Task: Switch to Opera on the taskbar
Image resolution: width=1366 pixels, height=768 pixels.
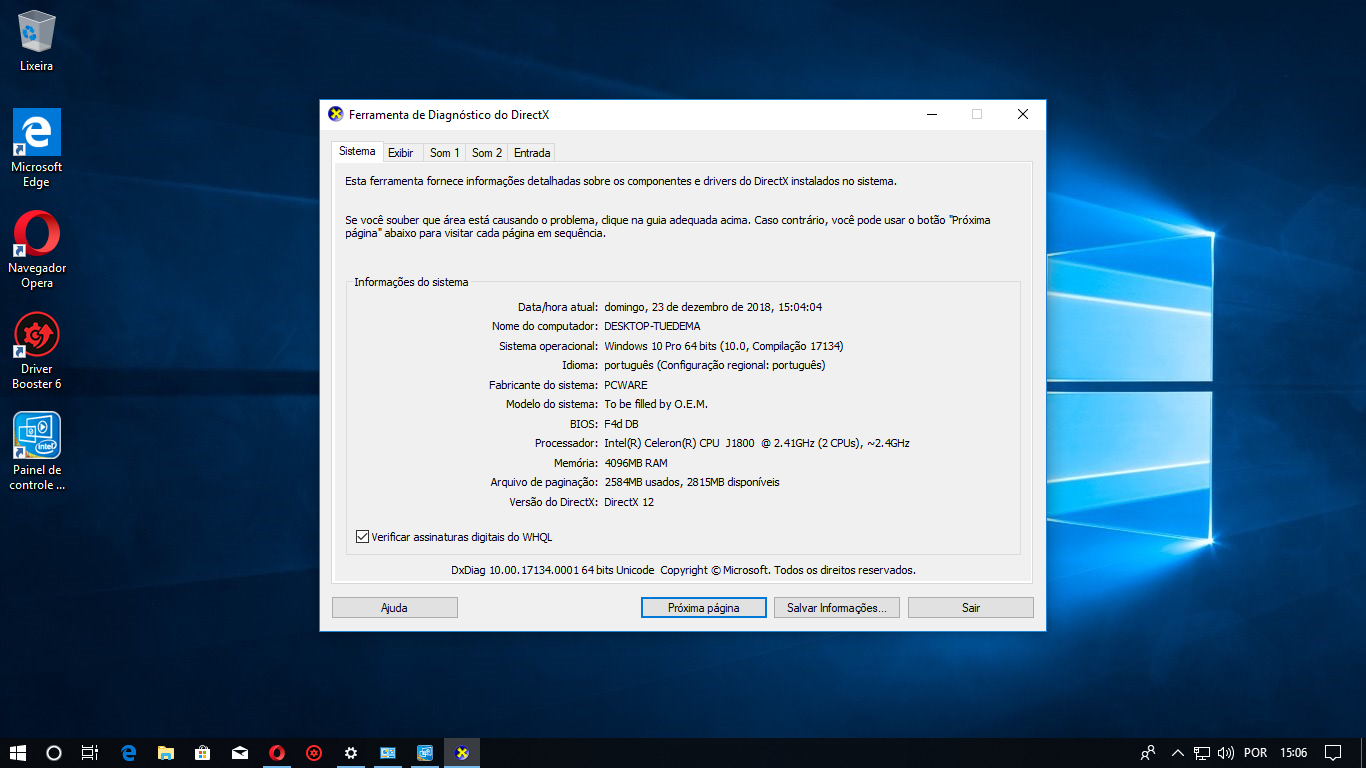Action: 277,753
